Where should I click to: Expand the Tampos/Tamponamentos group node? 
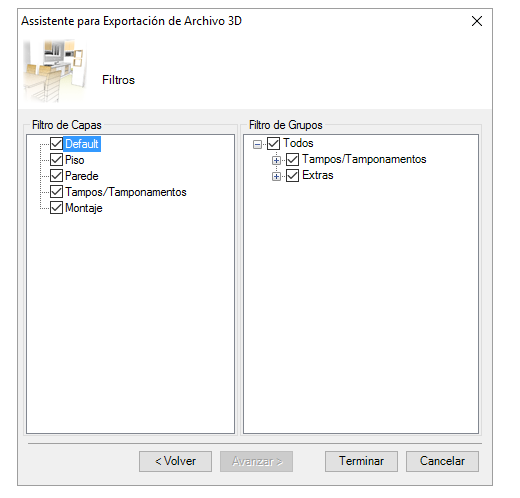[x=276, y=160]
